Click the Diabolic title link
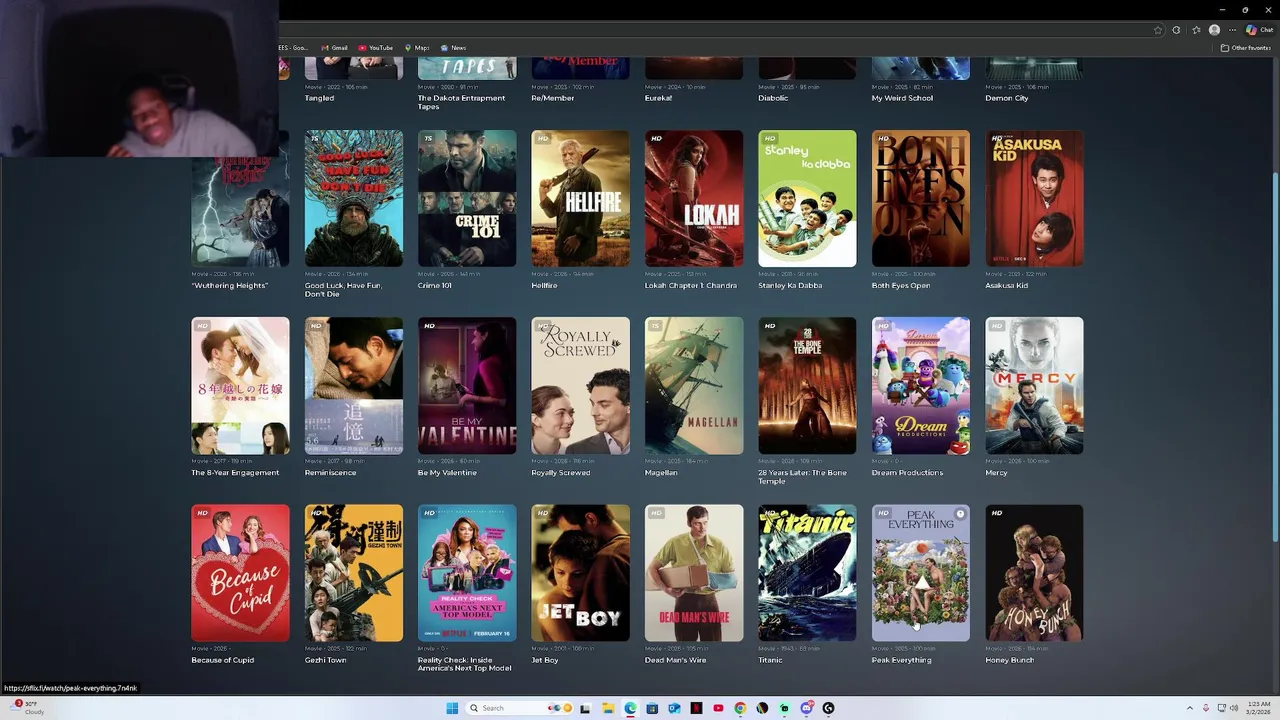1280x720 pixels. coord(773,98)
